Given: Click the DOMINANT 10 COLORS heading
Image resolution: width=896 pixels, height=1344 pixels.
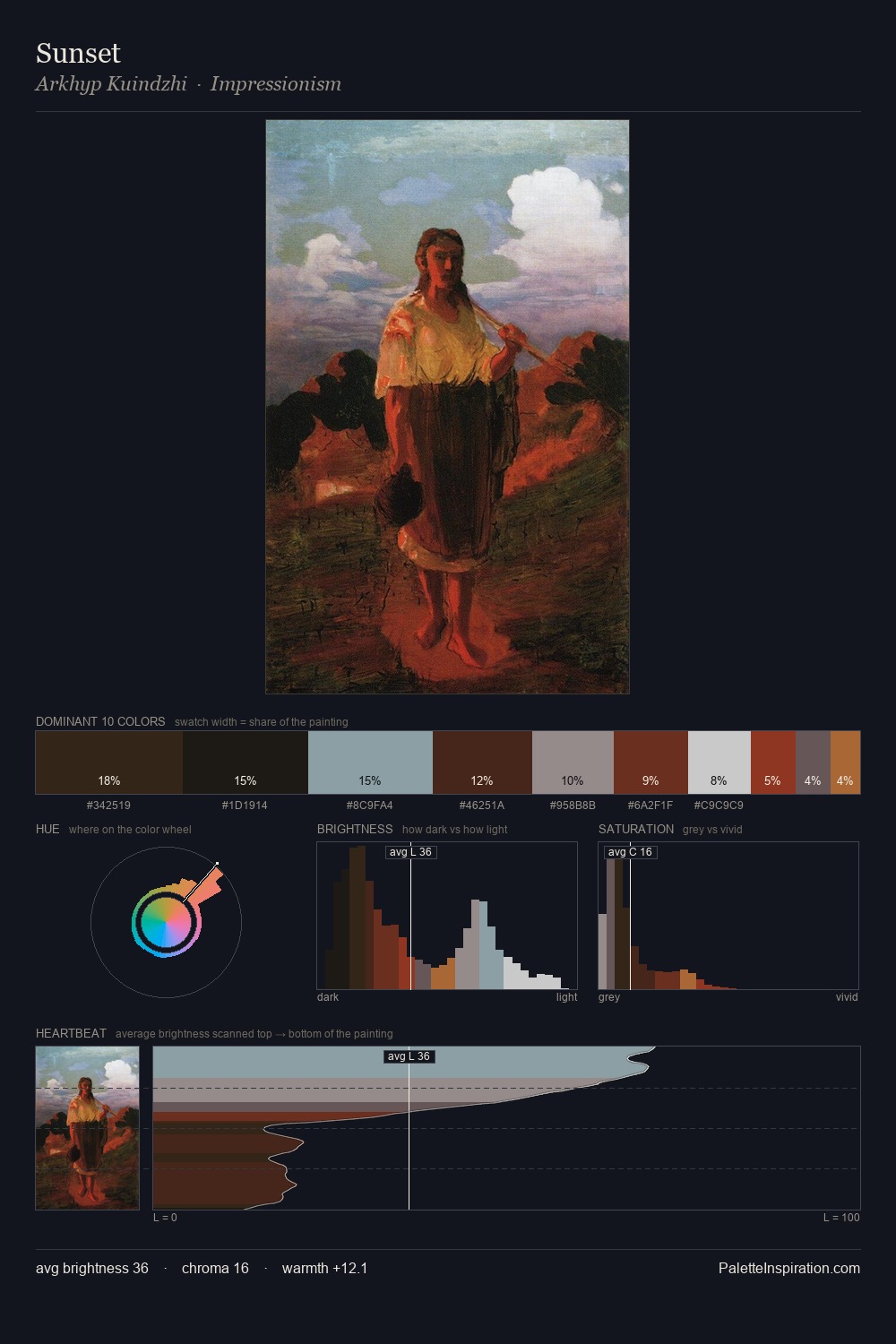Looking at the screenshot, I should point(100,721).
